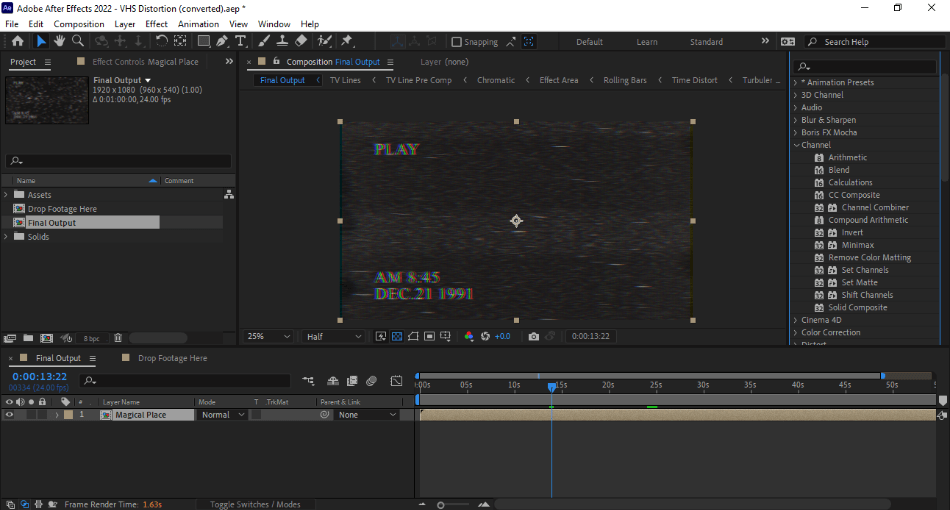Select the Puppet Pin tool
This screenshot has width=950, height=510.
point(347,41)
